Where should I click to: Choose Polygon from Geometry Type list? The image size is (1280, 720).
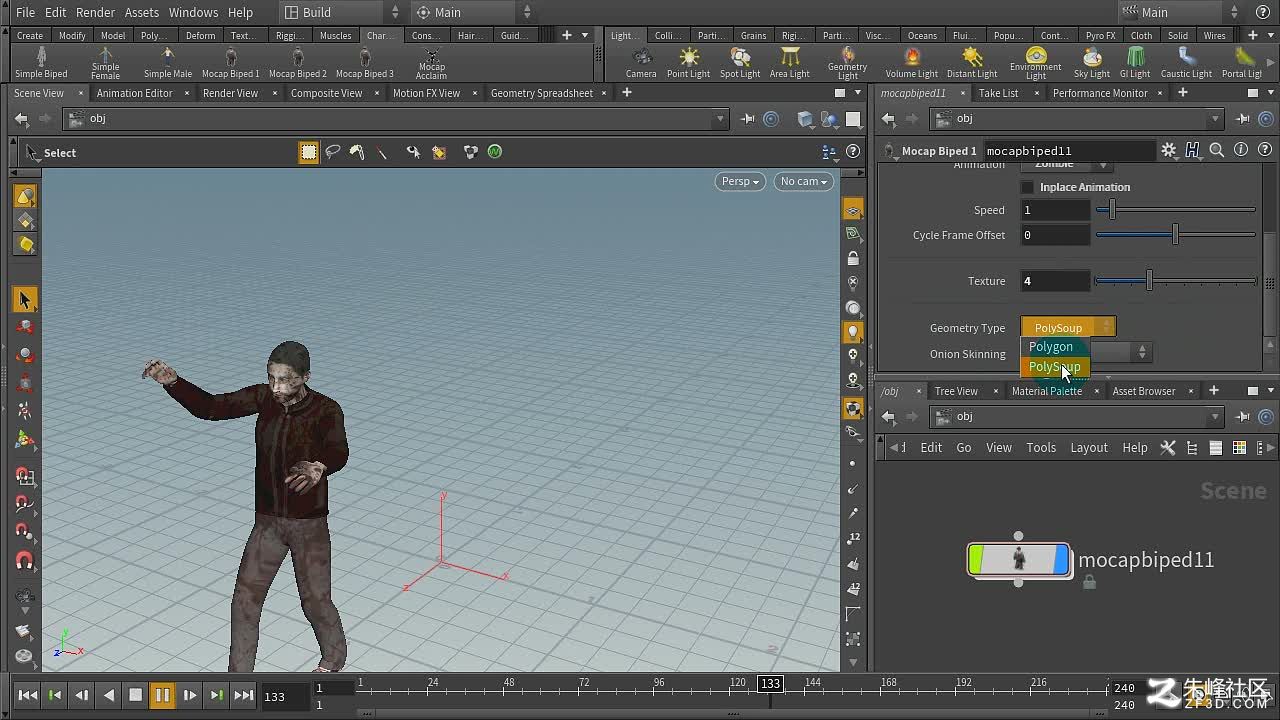1055,347
